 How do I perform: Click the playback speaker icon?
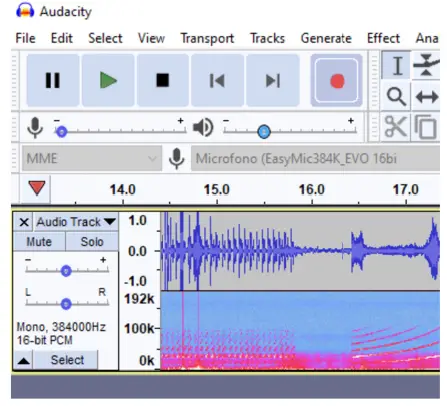pos(203,127)
